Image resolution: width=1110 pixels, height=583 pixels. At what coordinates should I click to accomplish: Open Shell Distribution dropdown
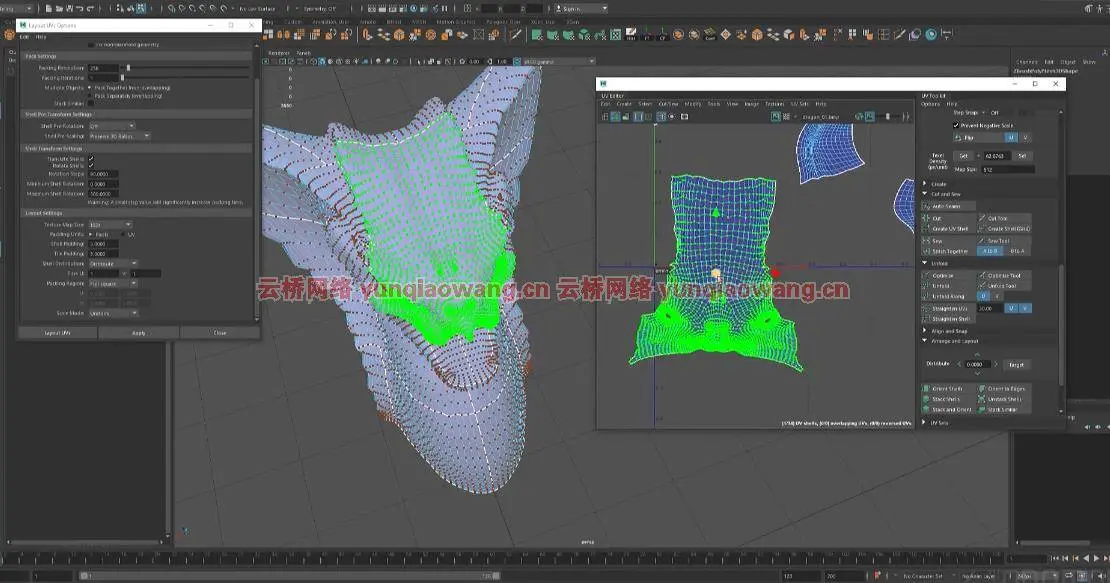pyautogui.click(x=113, y=263)
